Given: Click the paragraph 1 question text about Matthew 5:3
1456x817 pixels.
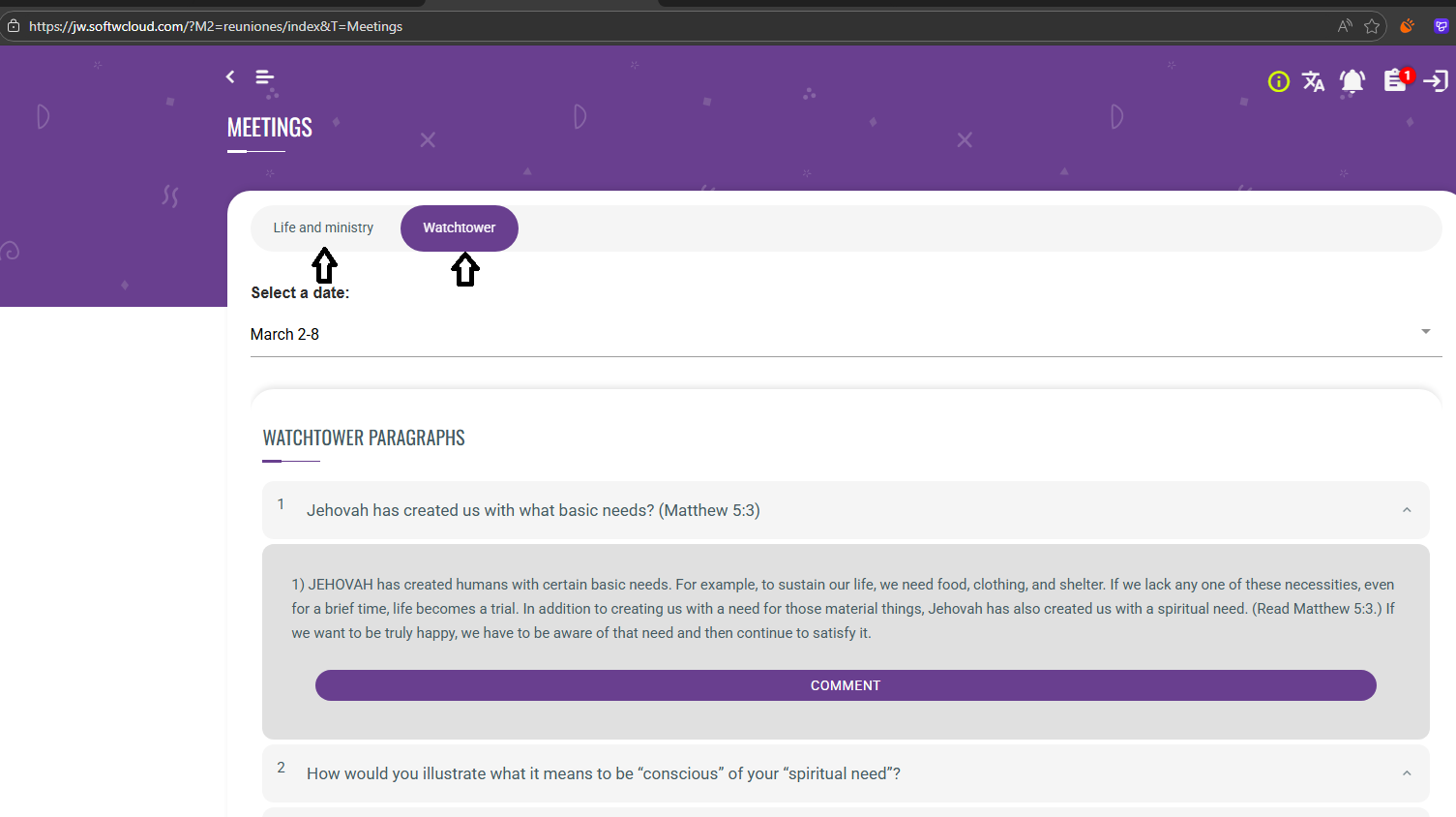Looking at the screenshot, I should (533, 510).
